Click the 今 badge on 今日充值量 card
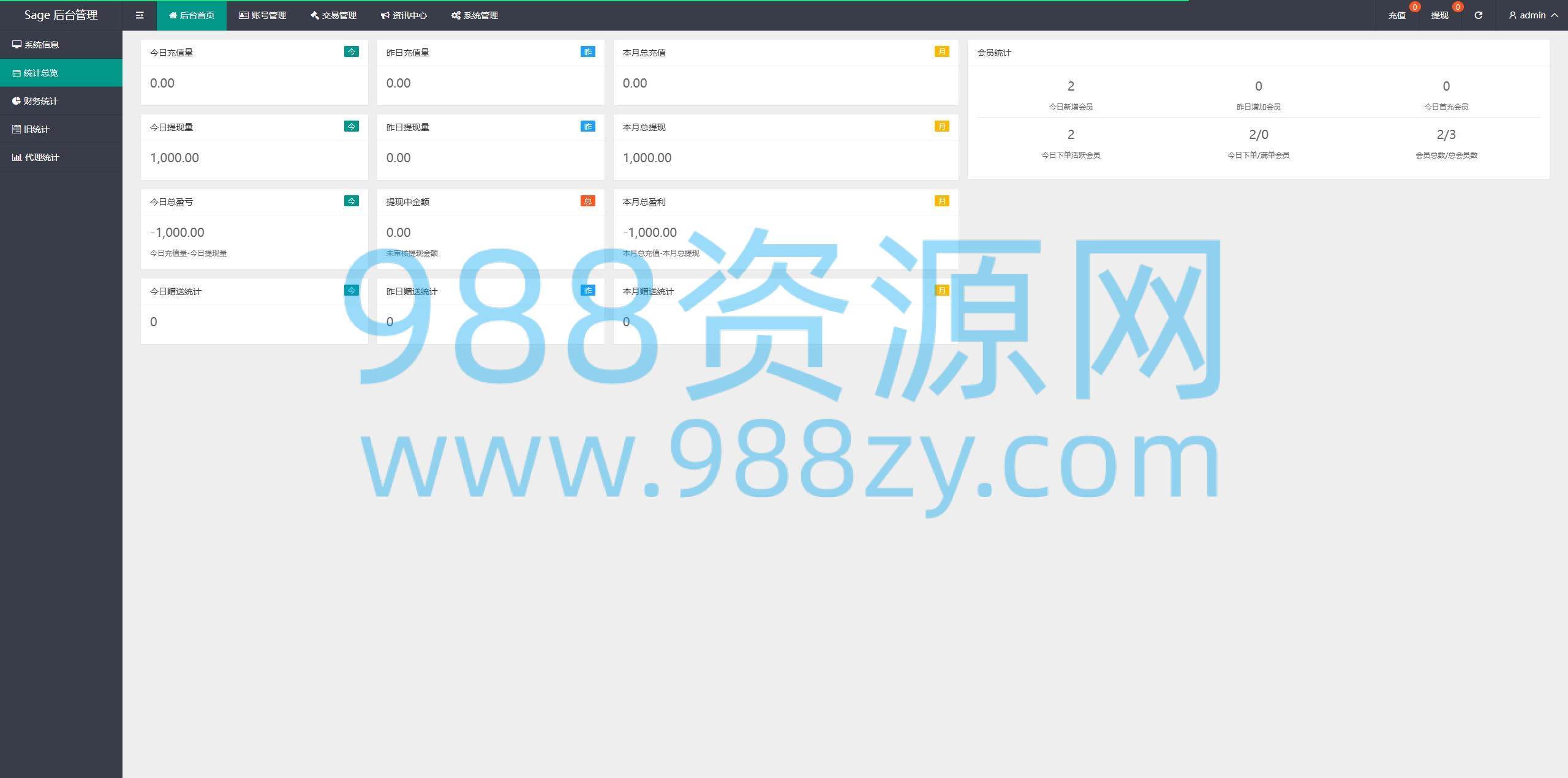1568x778 pixels. (351, 52)
